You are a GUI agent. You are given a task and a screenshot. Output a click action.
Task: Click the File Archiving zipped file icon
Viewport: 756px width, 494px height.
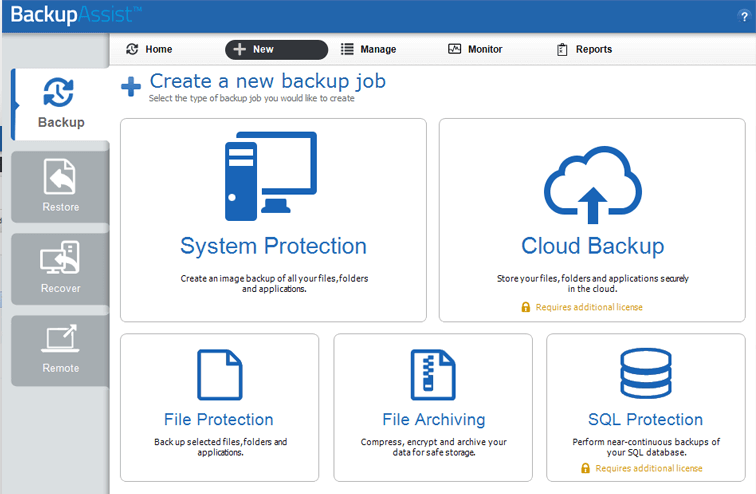(x=433, y=375)
